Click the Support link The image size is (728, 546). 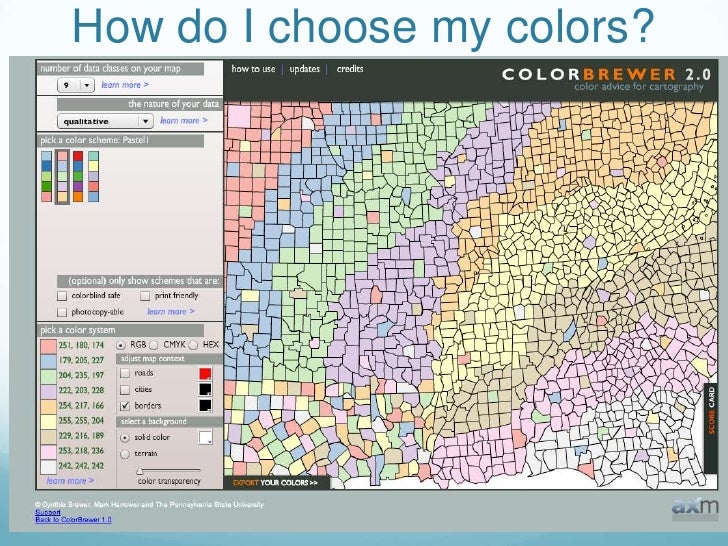click(x=48, y=512)
